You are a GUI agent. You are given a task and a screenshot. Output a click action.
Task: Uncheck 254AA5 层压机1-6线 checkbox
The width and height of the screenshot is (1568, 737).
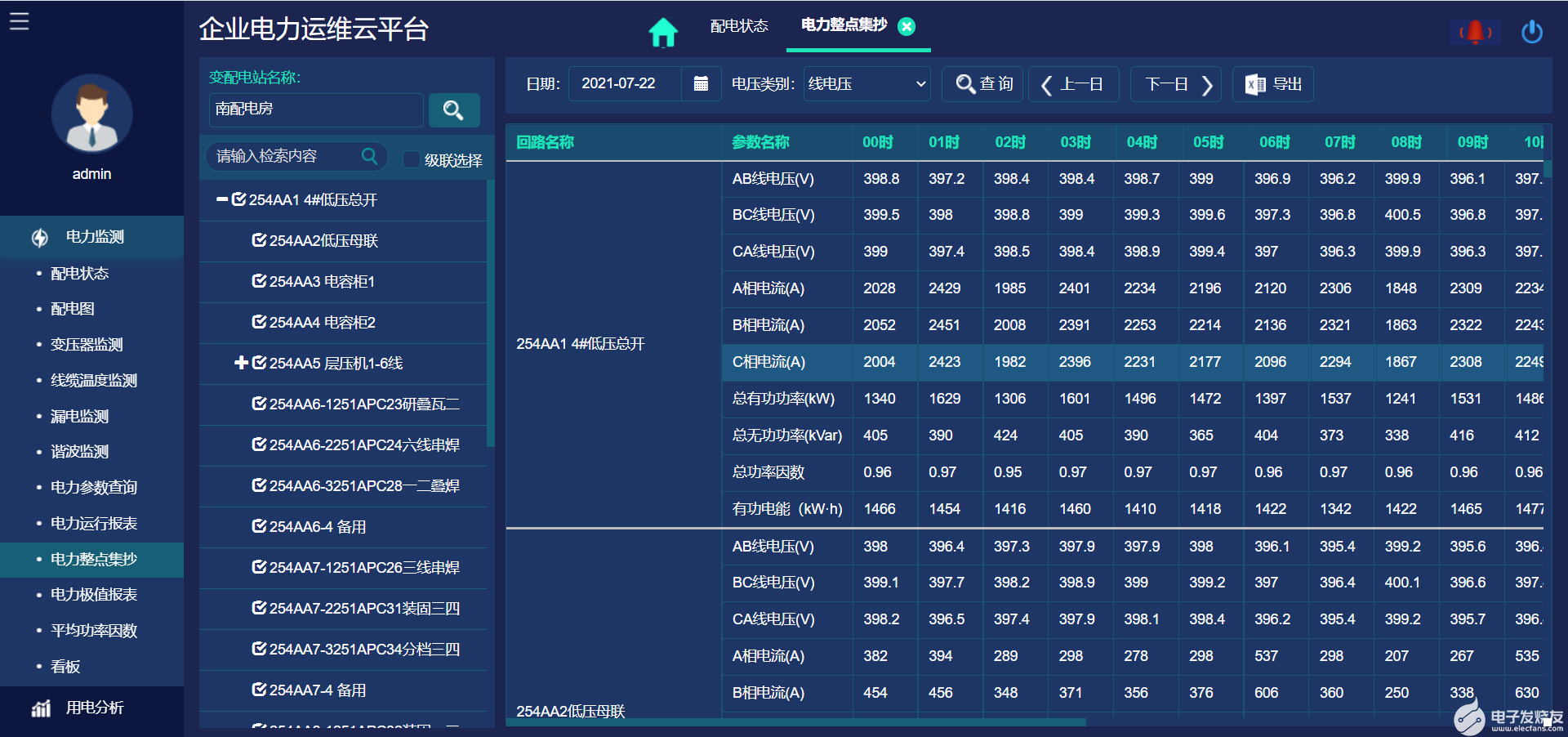tap(260, 363)
